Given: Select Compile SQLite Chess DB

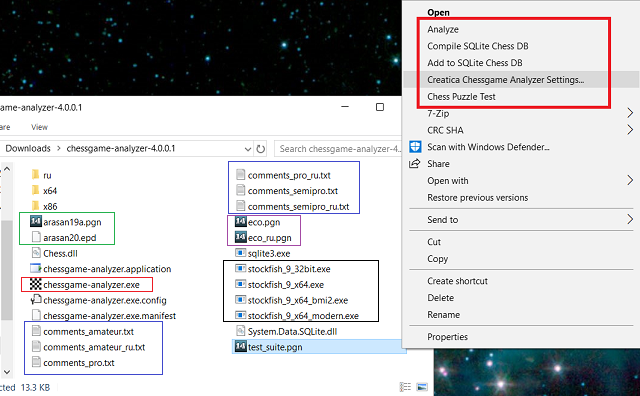Looking at the screenshot, I should coord(478,46).
